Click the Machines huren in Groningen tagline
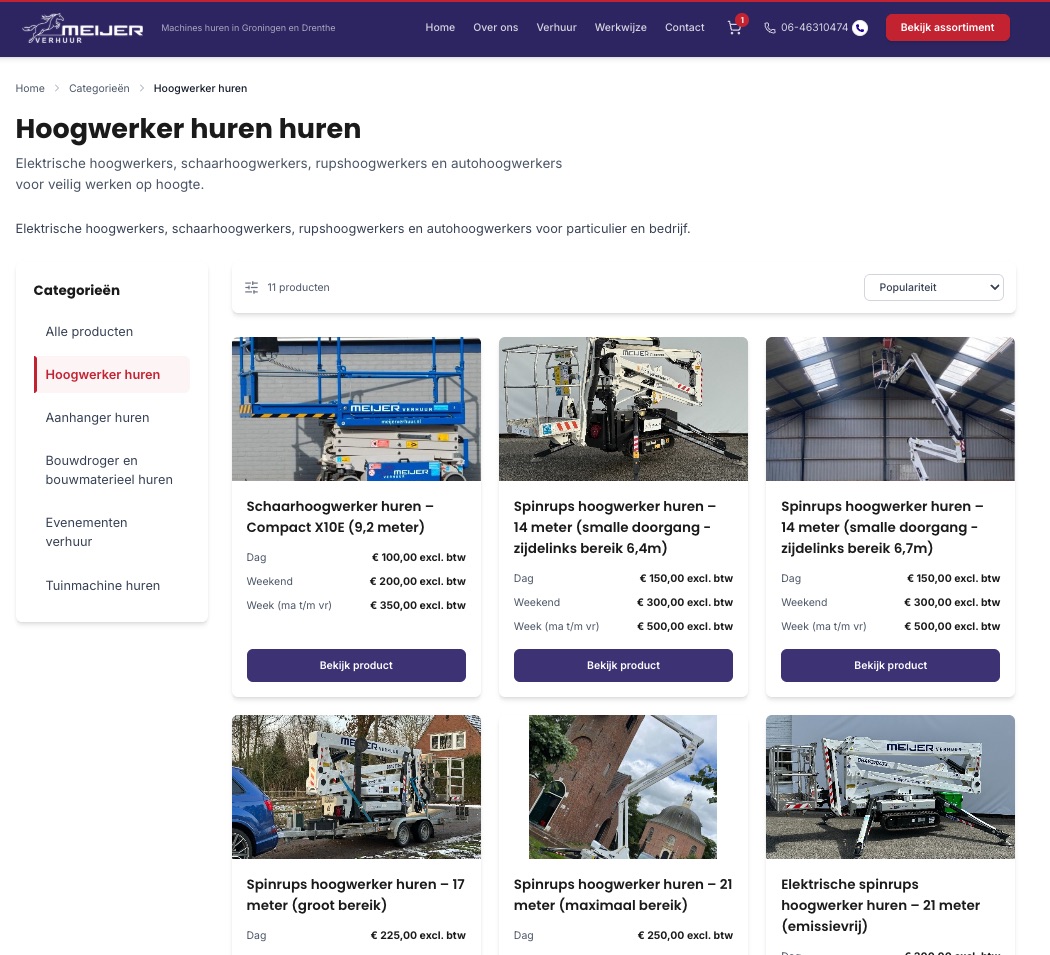The width and height of the screenshot is (1050, 955). click(248, 27)
